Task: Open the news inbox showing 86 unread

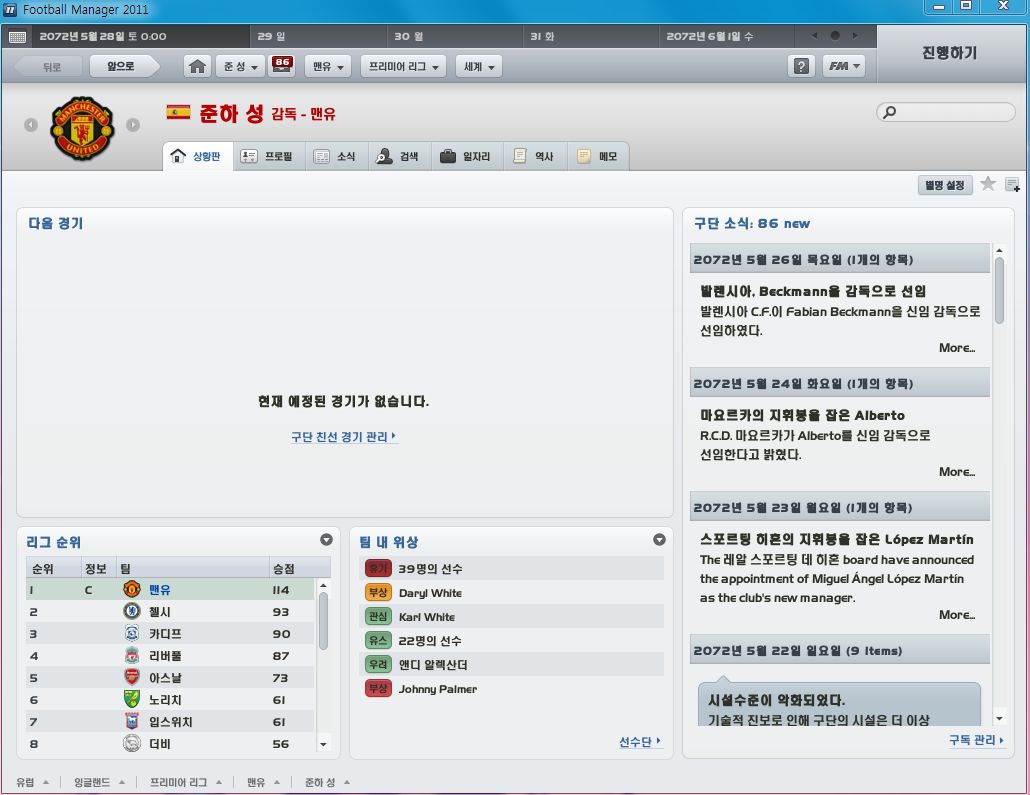Action: coord(282,66)
